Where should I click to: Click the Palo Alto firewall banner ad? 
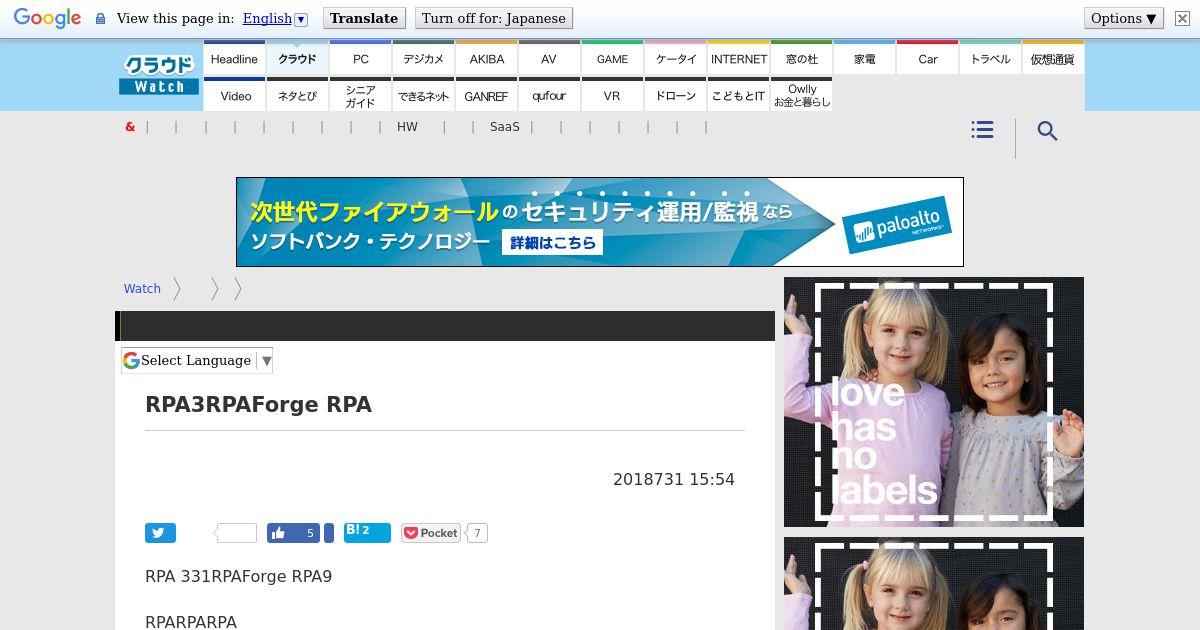point(600,222)
